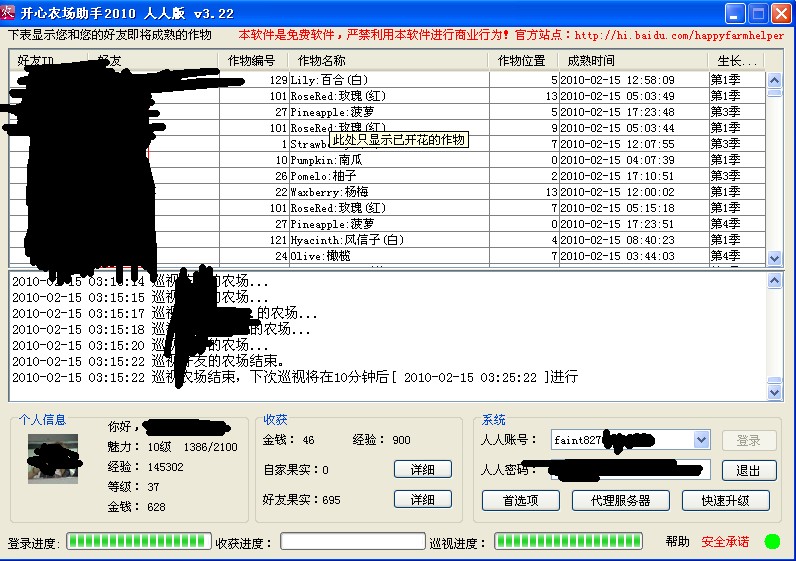Open 详细 for 自家果实
This screenshot has height=561, width=796.
[x=424, y=469]
